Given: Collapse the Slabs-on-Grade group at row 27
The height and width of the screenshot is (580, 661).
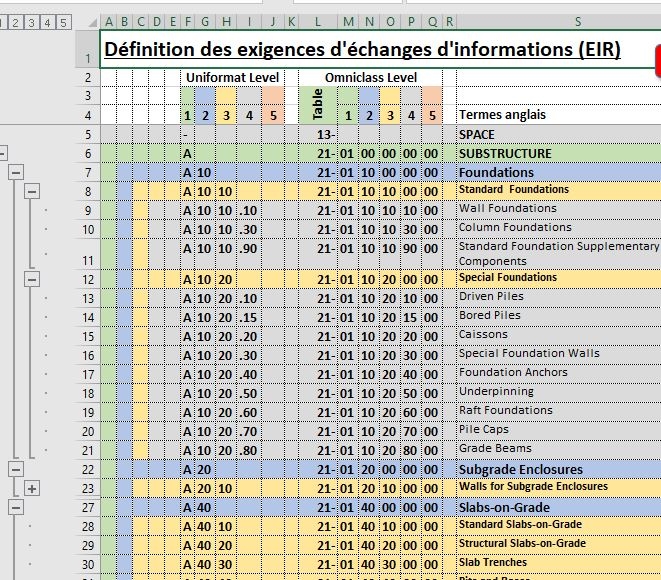Looking at the screenshot, I should [16, 508].
